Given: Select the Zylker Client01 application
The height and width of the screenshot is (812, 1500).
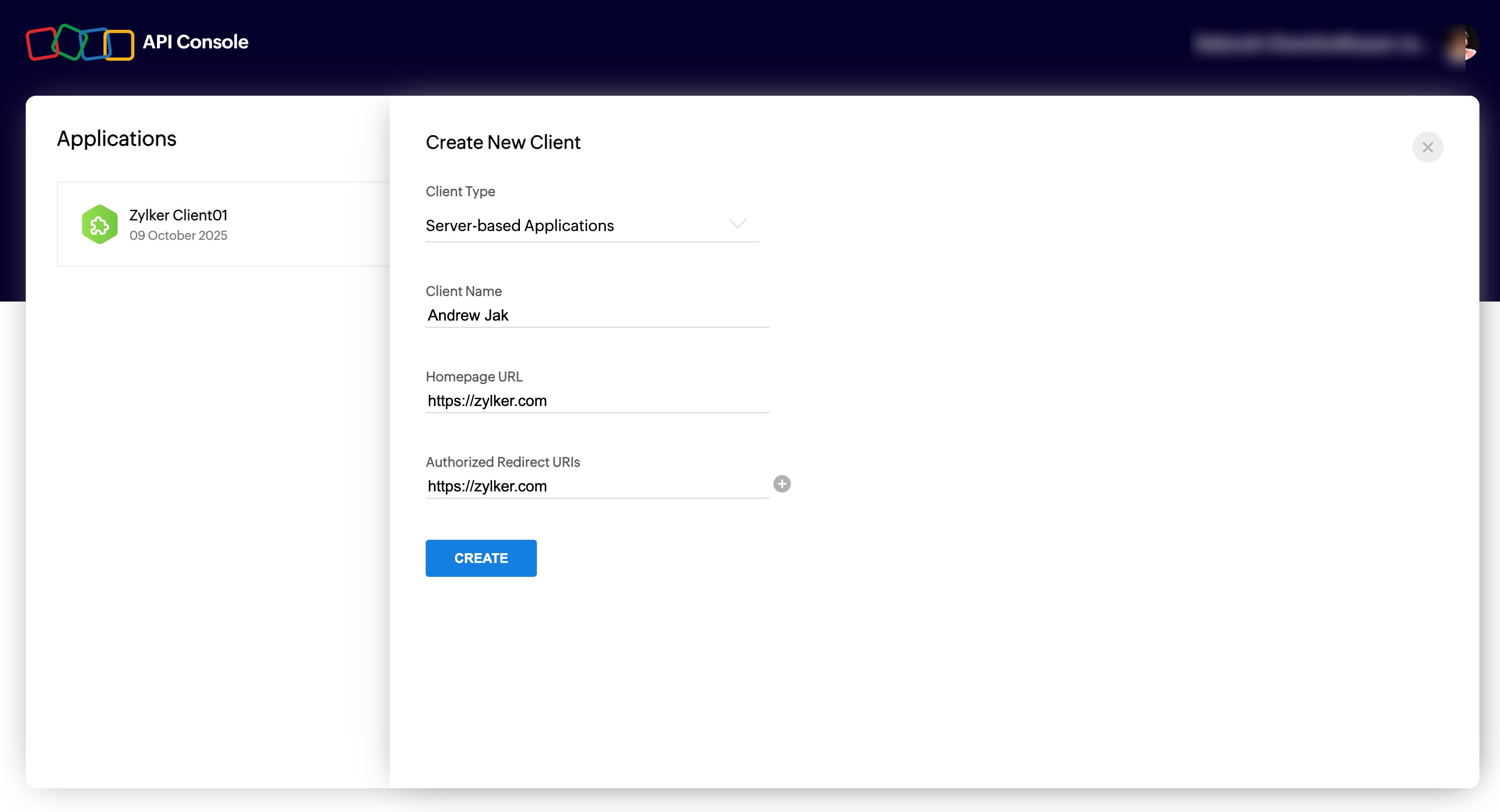Looking at the screenshot, I should (x=178, y=216).
